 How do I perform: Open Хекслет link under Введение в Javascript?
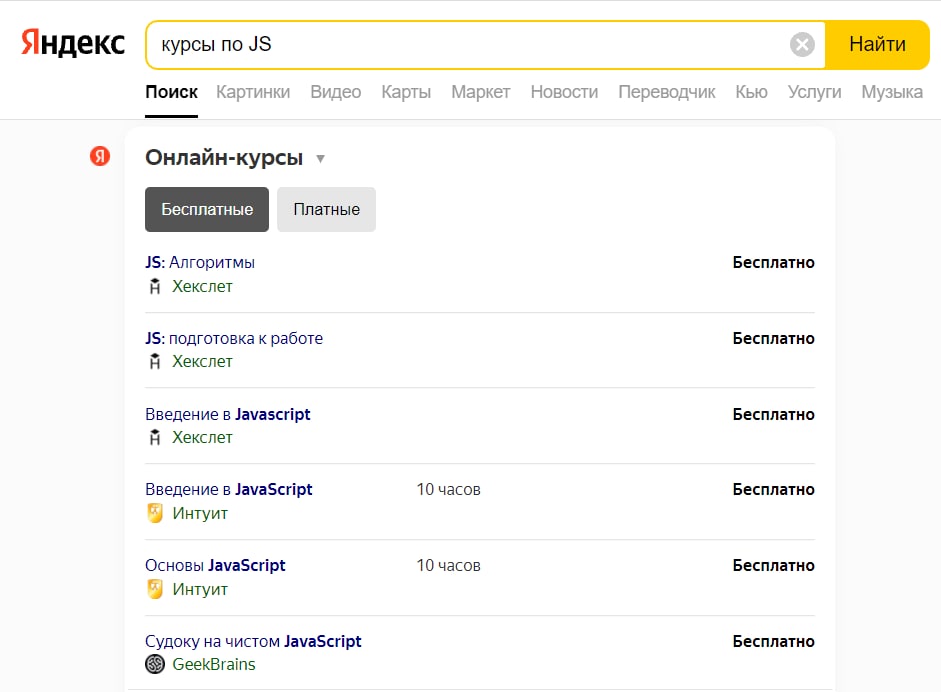point(202,438)
